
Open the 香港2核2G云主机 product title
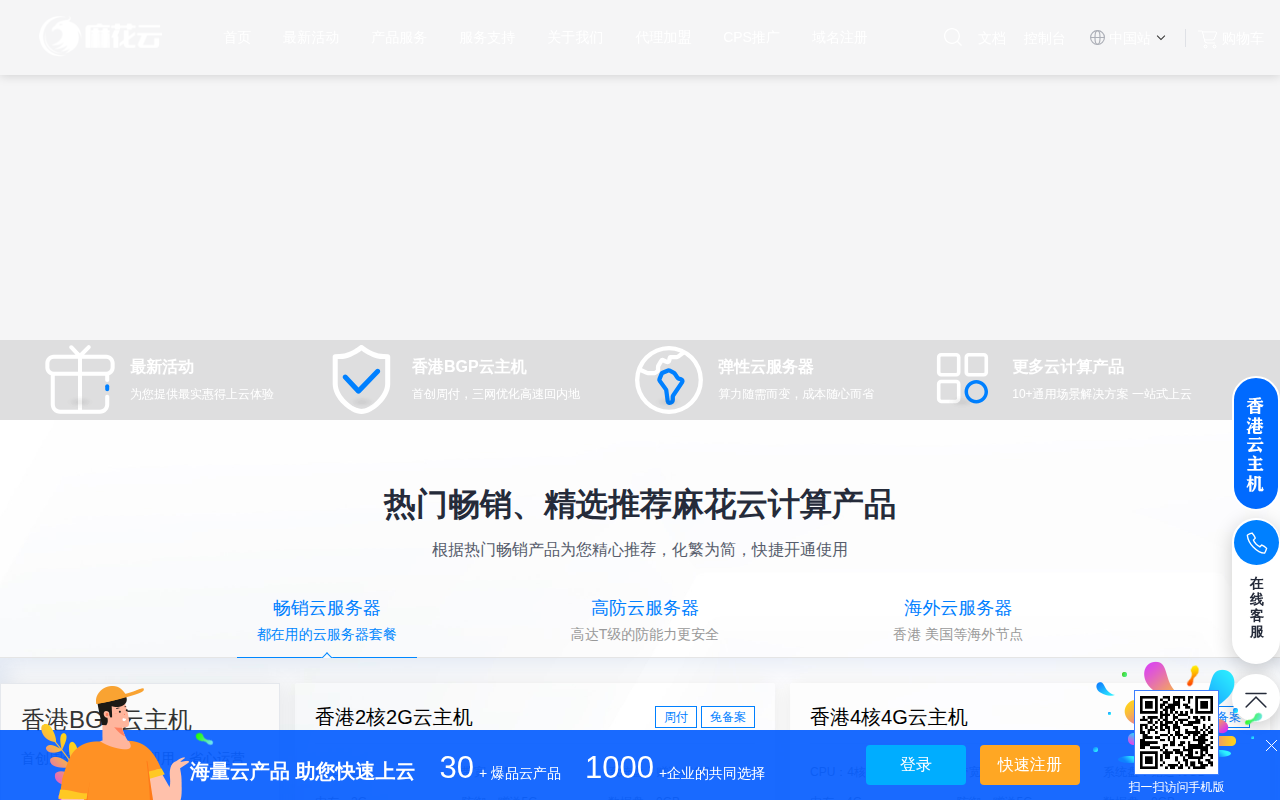[x=394, y=717]
